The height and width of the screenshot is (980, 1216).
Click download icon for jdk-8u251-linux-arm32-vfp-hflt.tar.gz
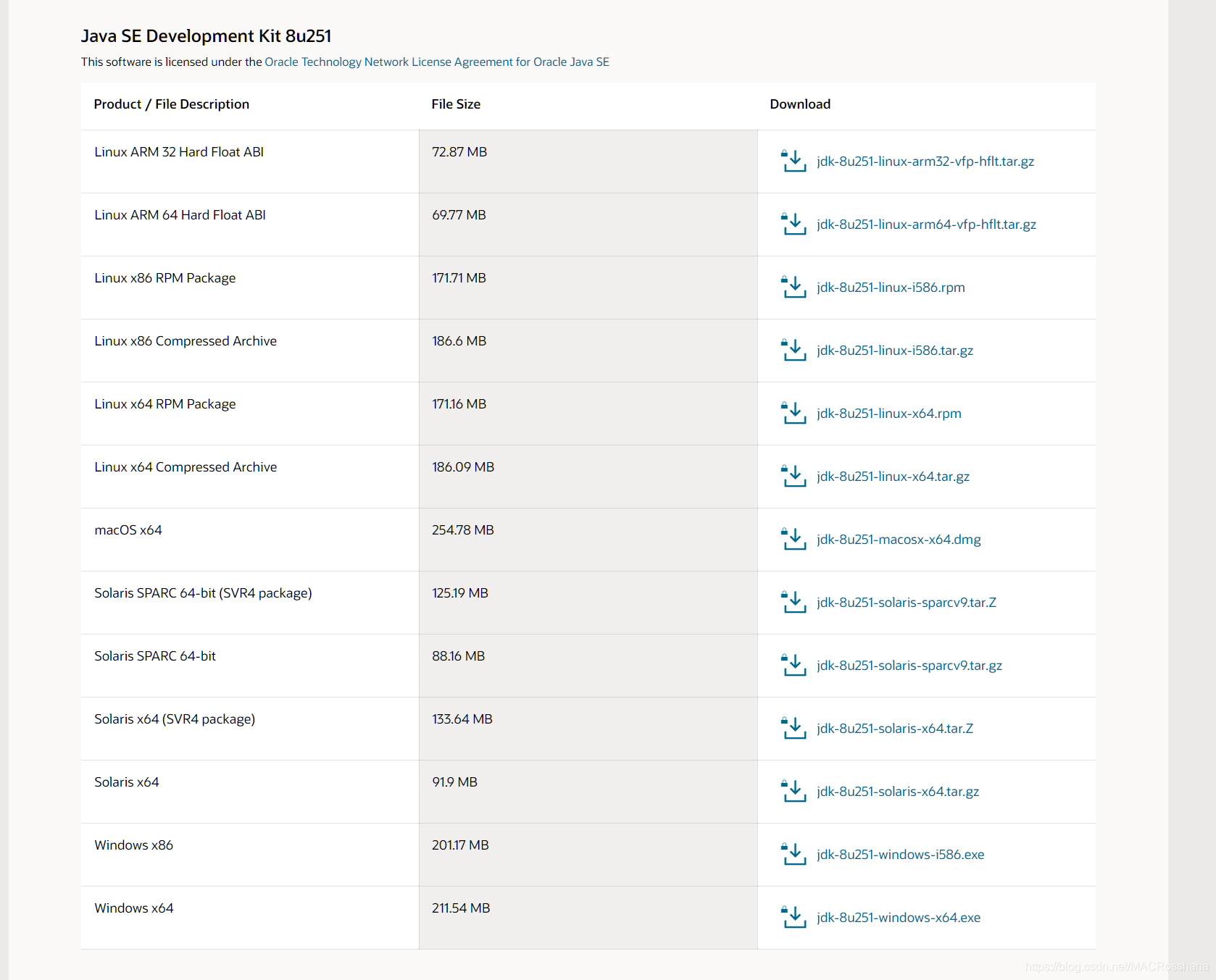(794, 161)
